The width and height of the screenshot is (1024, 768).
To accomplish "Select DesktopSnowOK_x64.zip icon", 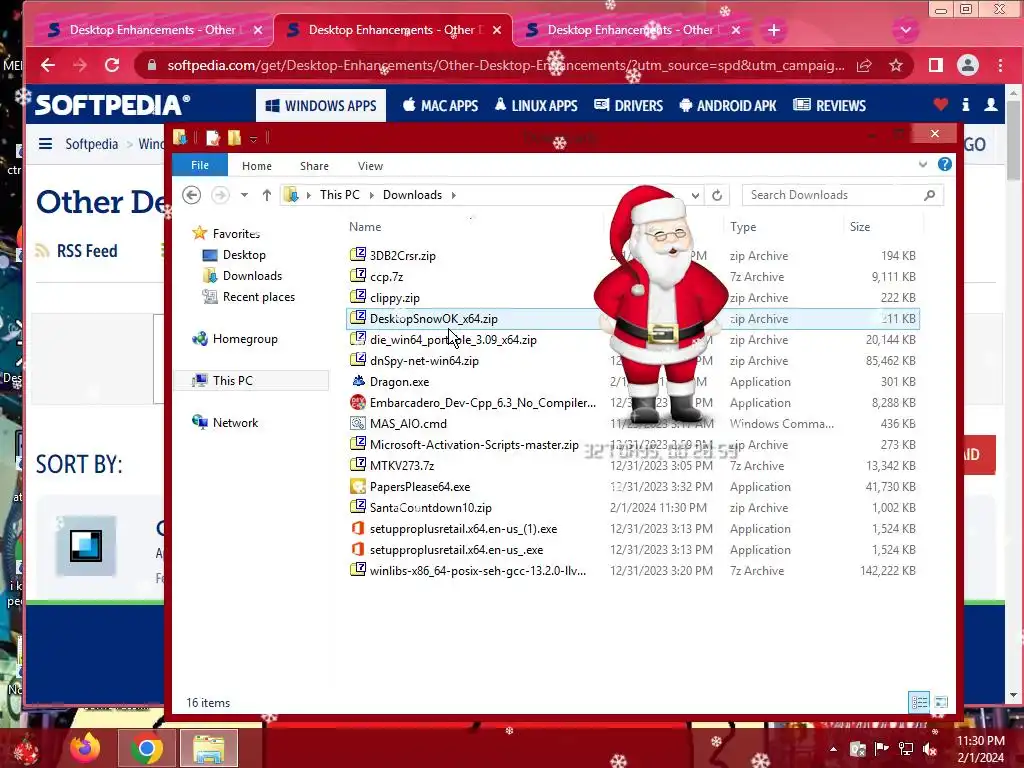I will click(x=358, y=318).
